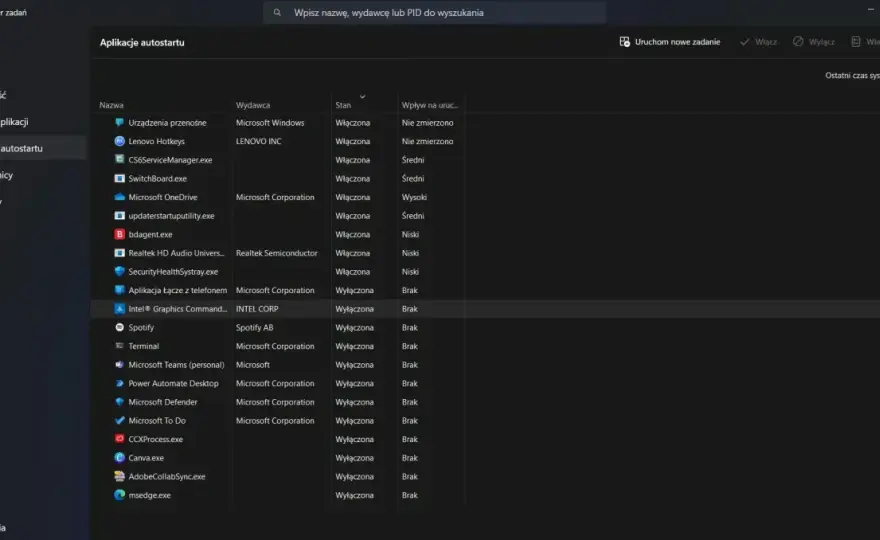880x540 pixels.
Task: Sort by the Wydawca column header
Action: click(x=253, y=105)
